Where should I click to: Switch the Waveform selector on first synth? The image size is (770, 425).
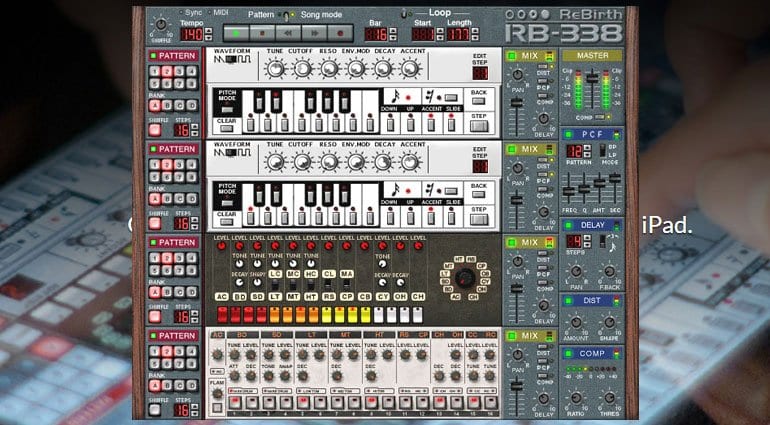tap(232, 59)
